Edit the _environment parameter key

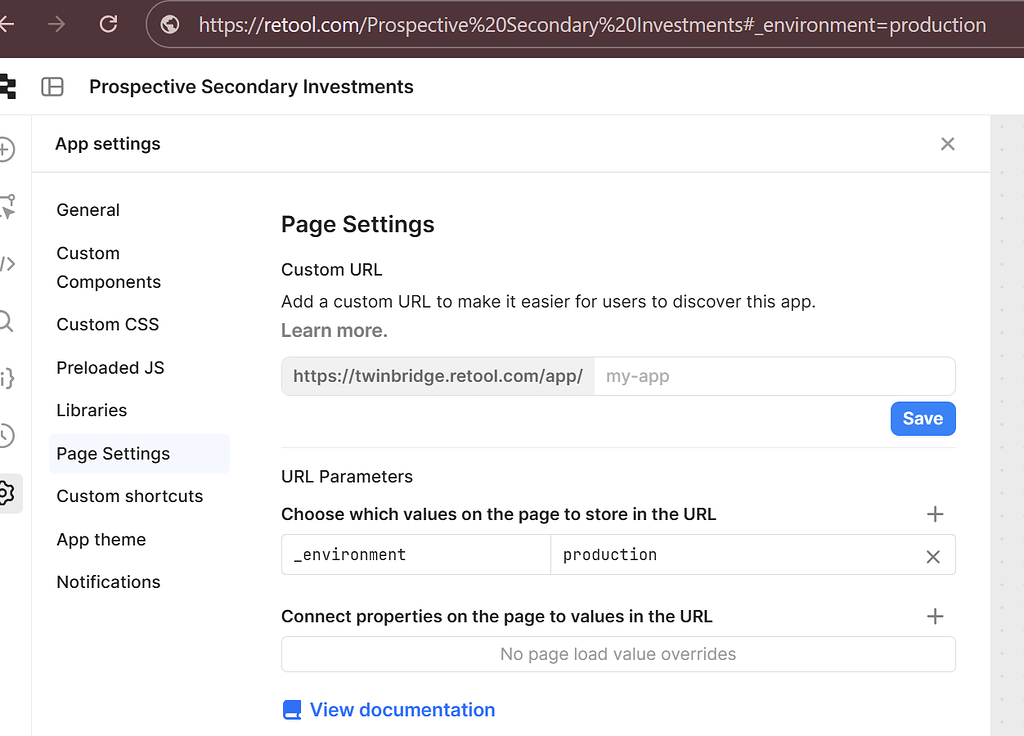[x=416, y=554]
